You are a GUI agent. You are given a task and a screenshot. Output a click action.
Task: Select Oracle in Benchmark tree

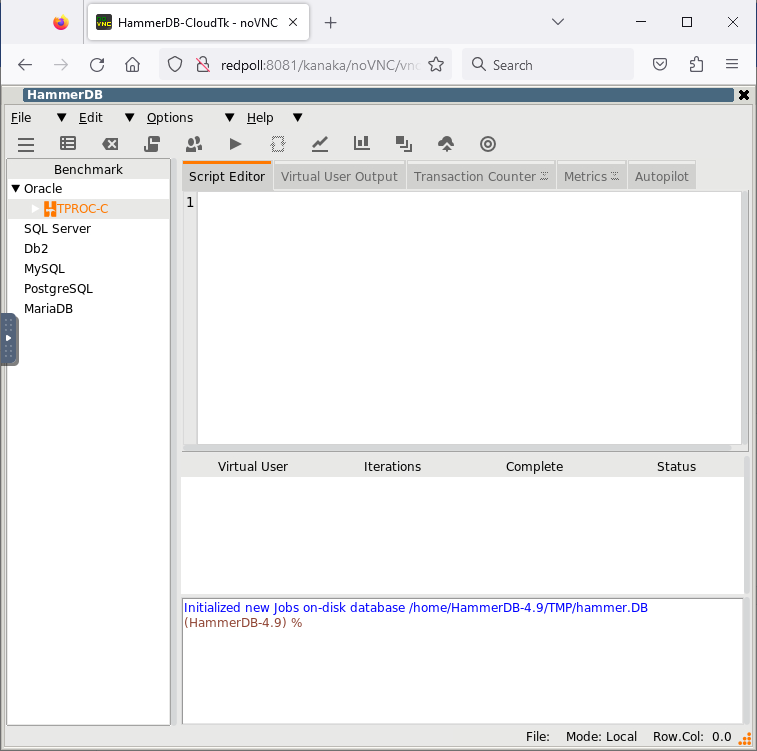(43, 189)
